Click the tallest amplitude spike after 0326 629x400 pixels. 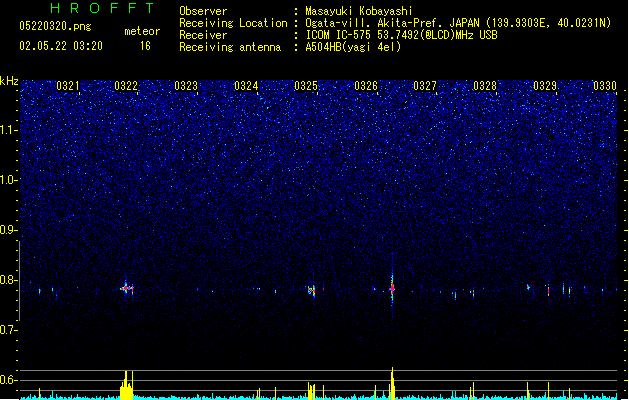coord(392,383)
